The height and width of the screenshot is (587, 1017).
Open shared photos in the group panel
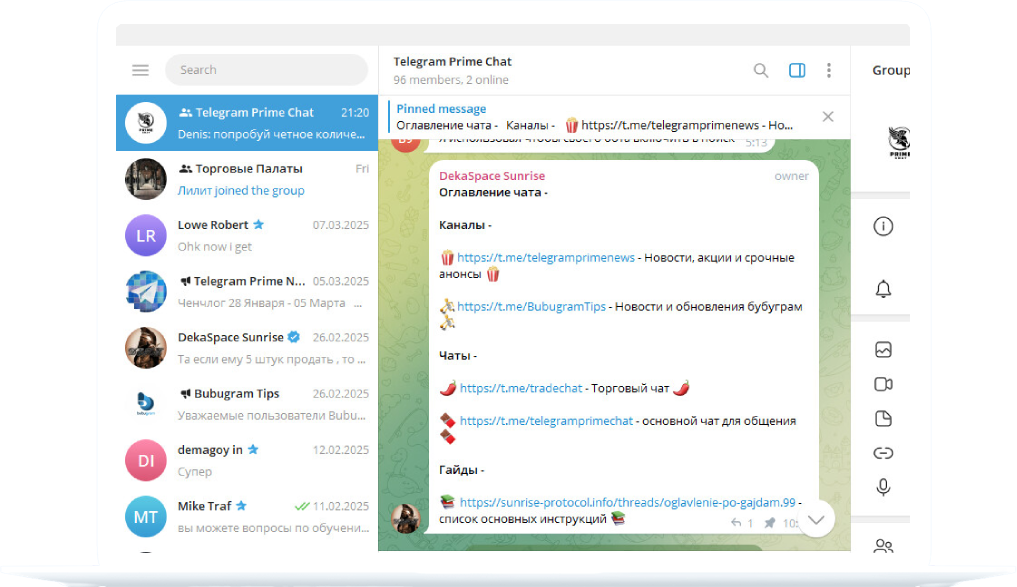click(883, 350)
